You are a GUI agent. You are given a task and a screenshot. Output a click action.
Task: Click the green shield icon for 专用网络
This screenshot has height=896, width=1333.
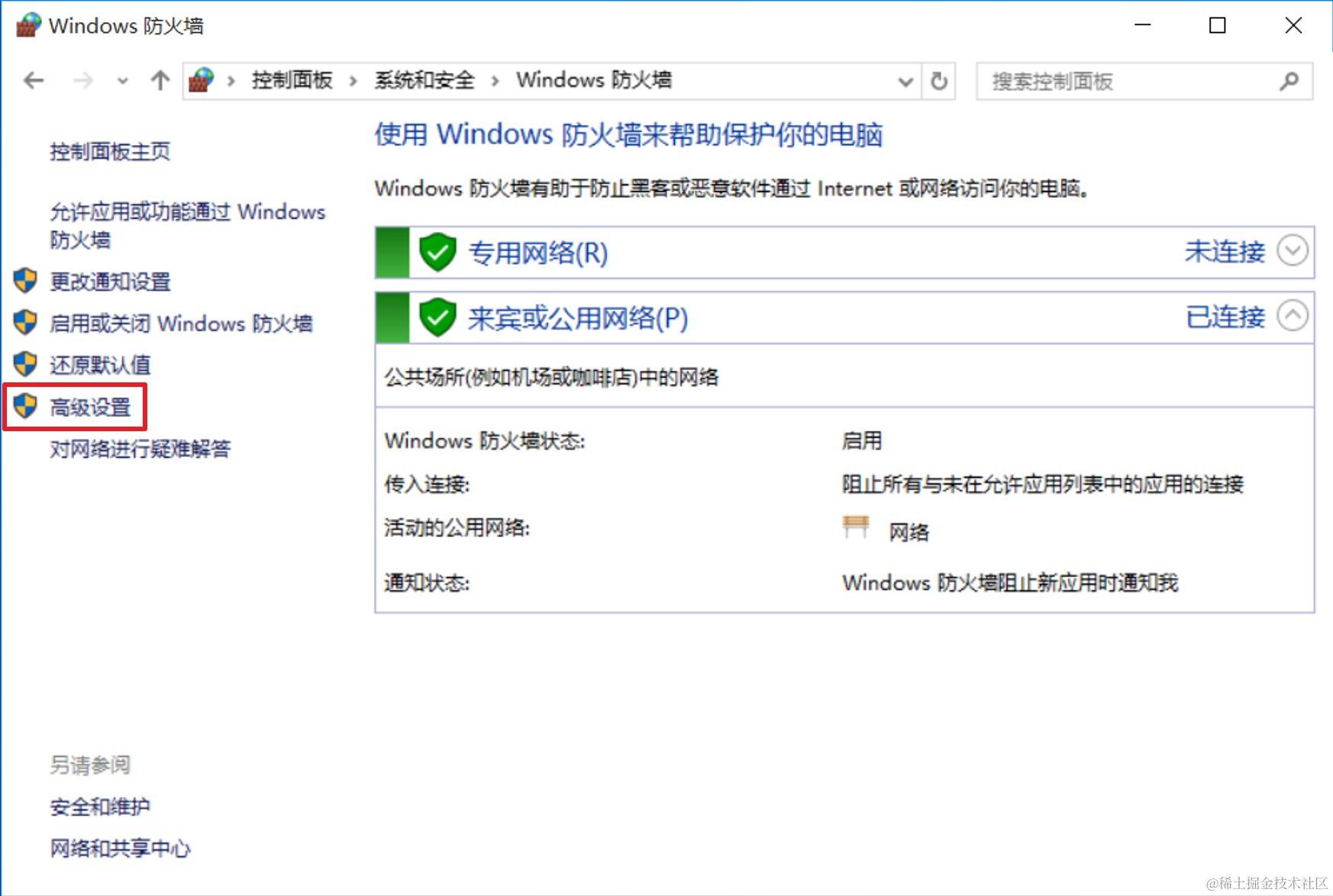coord(437,253)
